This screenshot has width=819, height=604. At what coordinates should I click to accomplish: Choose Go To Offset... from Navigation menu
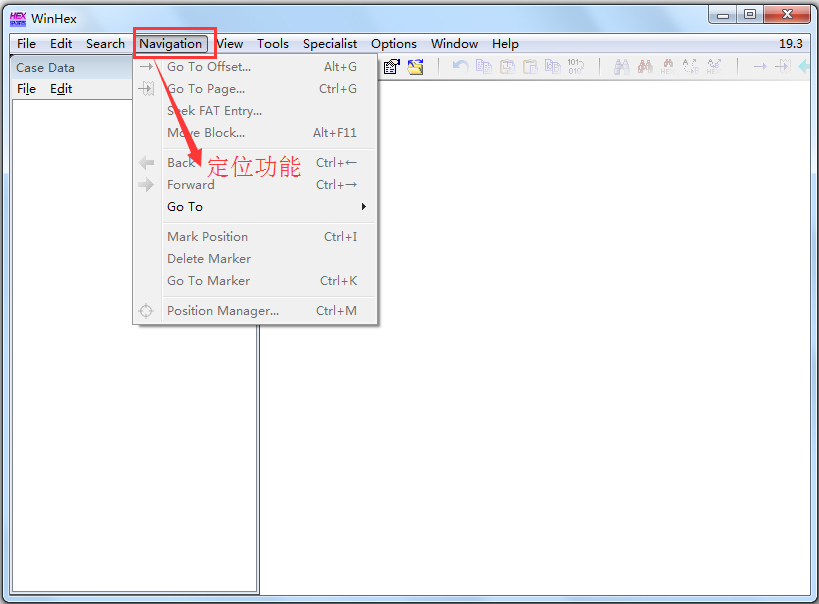pyautogui.click(x=255, y=67)
